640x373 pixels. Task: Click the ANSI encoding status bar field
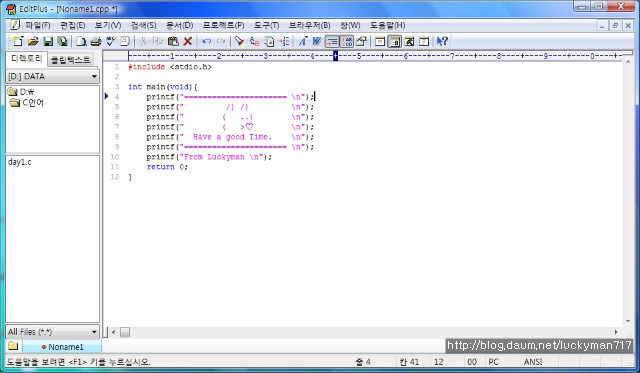[533, 362]
